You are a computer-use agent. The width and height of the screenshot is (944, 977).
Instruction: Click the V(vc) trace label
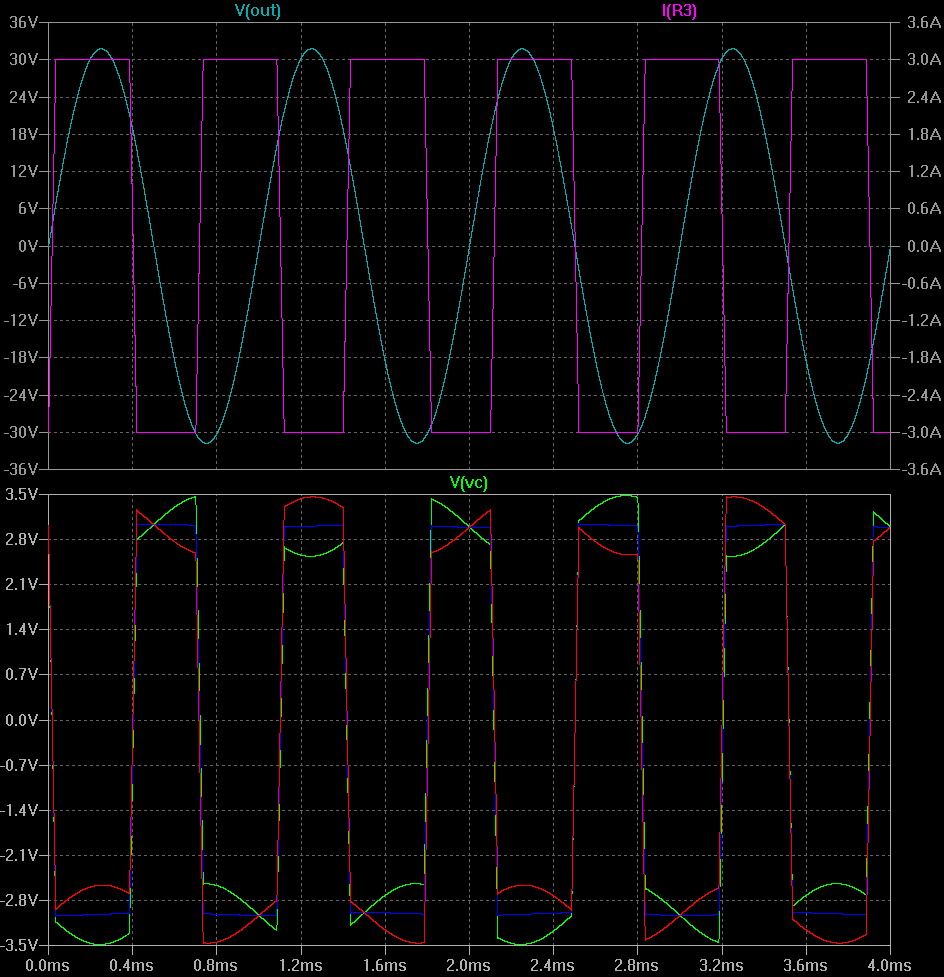click(469, 483)
